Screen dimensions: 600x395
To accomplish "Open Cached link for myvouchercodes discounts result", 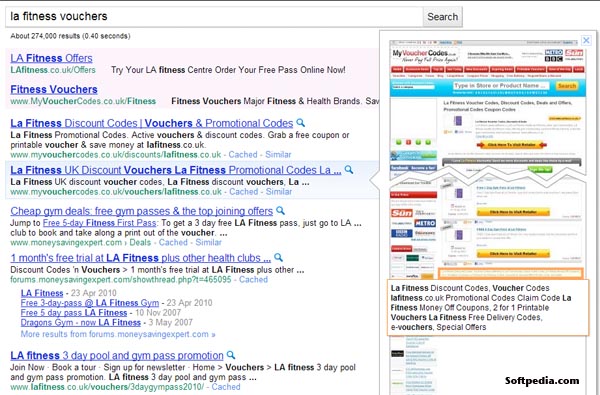I will coord(243,155).
